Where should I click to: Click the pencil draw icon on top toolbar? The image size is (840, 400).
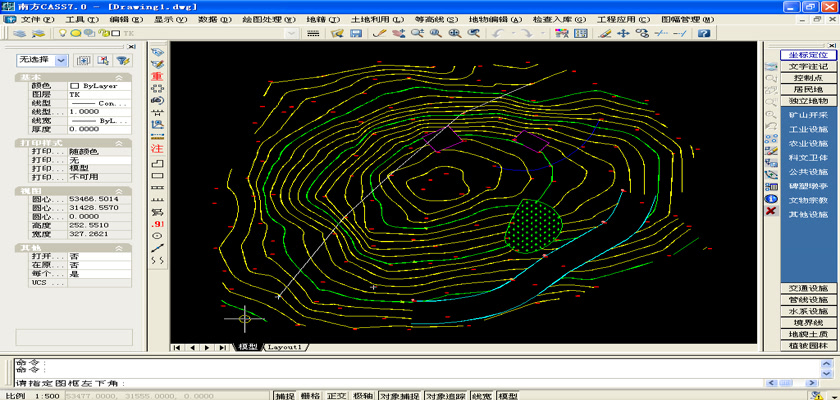click(x=379, y=33)
